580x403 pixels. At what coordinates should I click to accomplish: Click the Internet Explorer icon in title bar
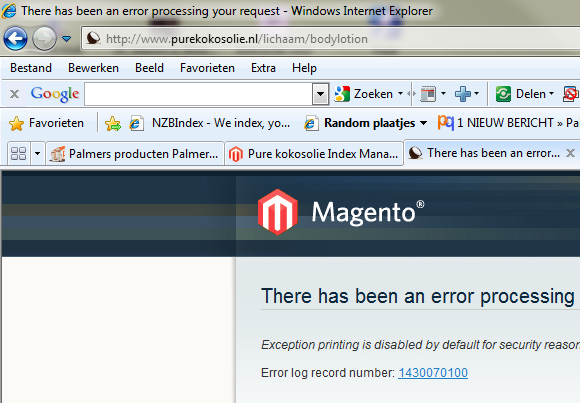pyautogui.click(x=9, y=11)
